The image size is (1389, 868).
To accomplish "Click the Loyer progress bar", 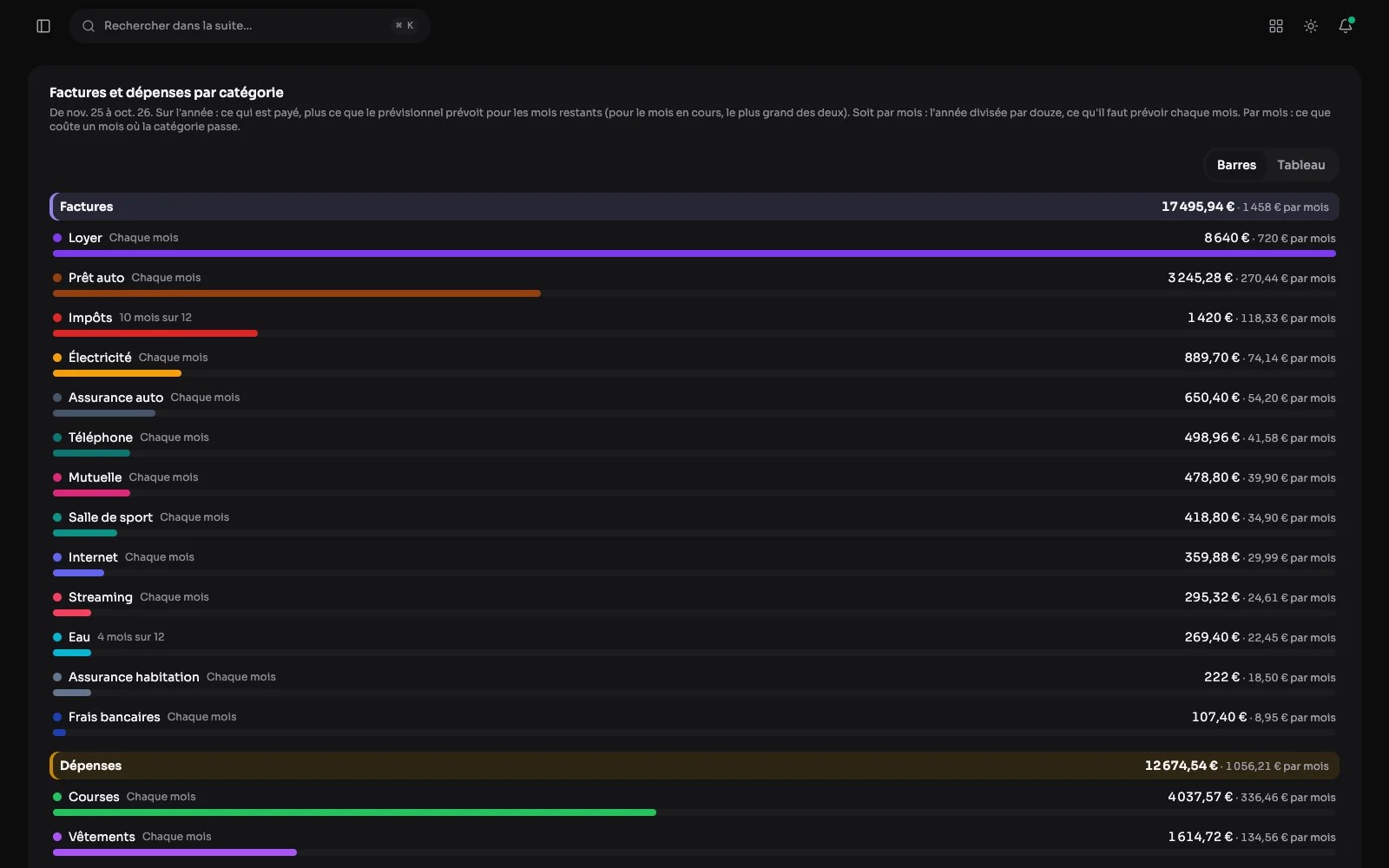I will click(694, 253).
